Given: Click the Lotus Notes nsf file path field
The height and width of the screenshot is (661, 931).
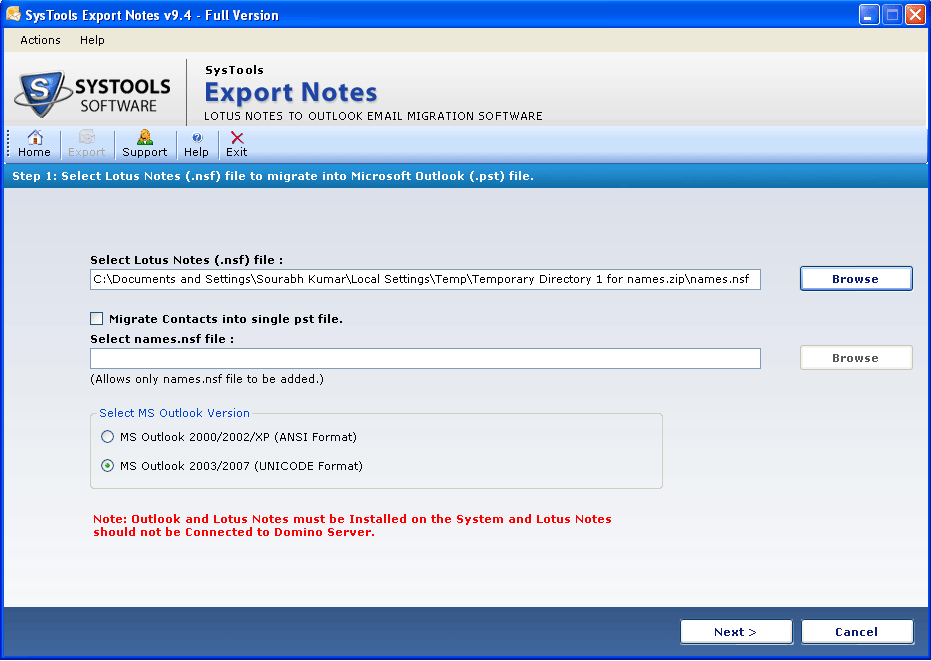Looking at the screenshot, I should pyautogui.click(x=425, y=280).
